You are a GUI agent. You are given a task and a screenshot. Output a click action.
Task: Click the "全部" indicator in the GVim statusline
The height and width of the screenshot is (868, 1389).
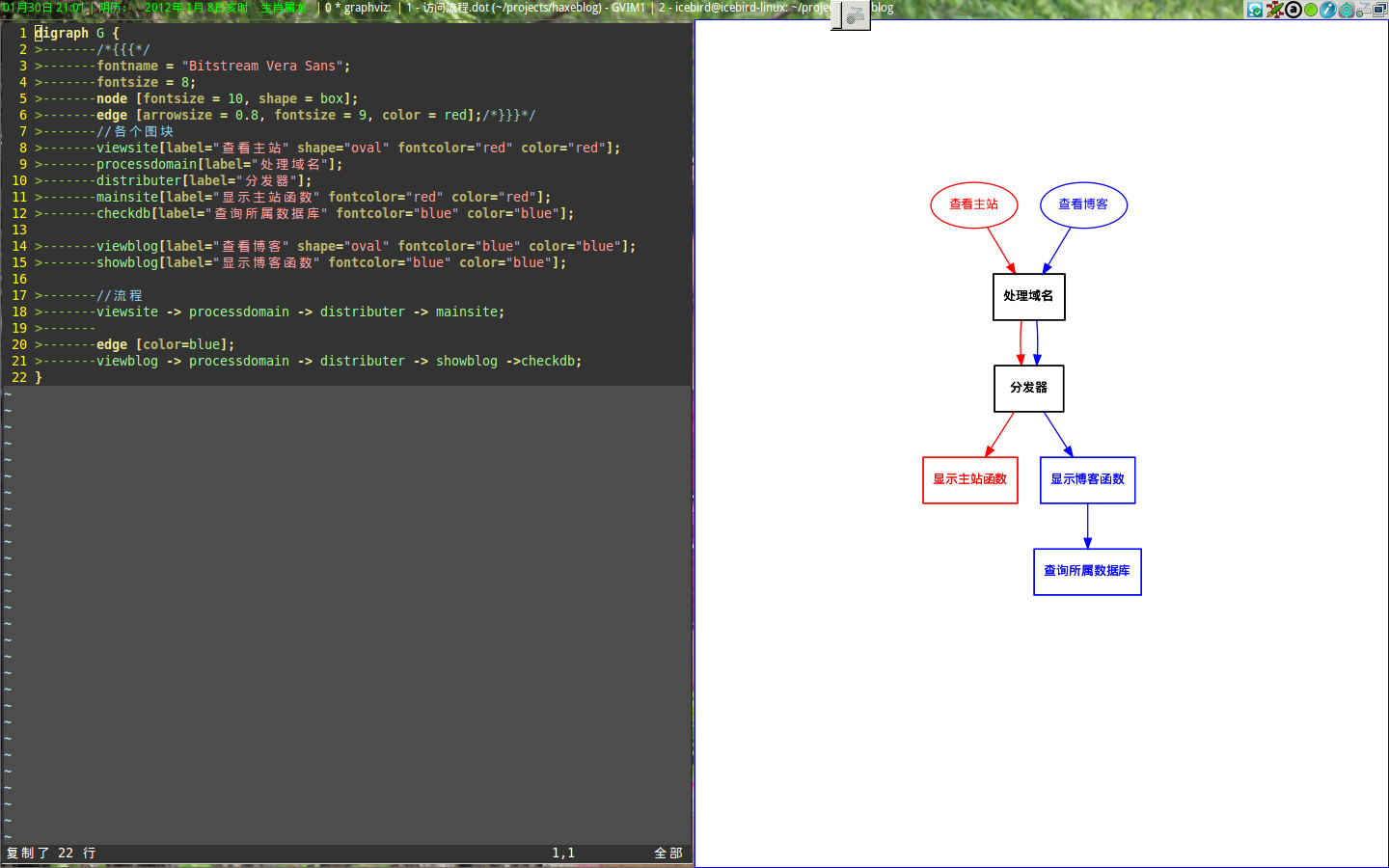tap(667, 853)
